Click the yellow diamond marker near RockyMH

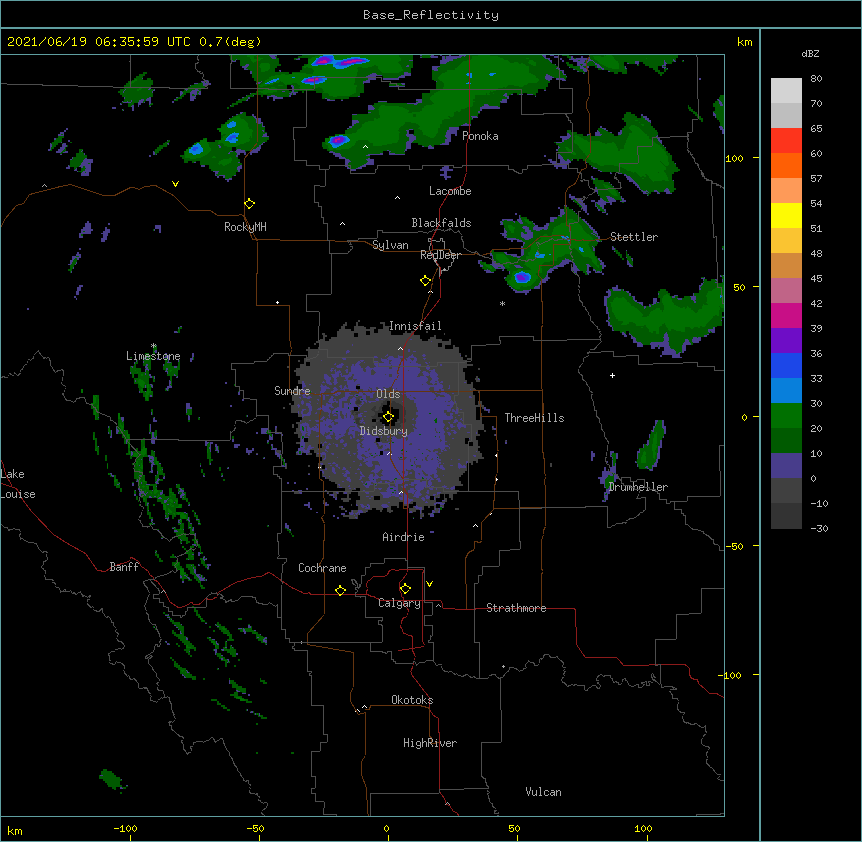tap(250, 204)
